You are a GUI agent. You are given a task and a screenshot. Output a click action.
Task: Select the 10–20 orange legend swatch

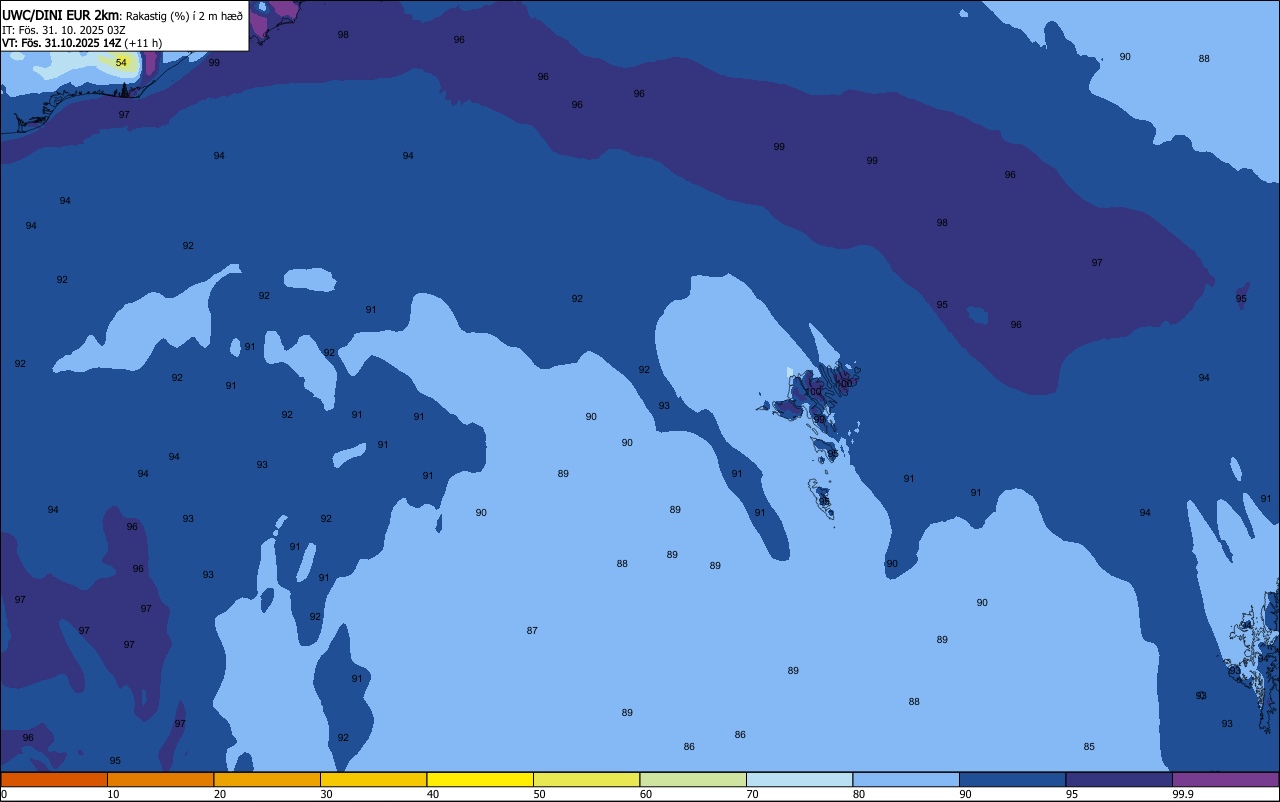pyautogui.click(x=160, y=779)
